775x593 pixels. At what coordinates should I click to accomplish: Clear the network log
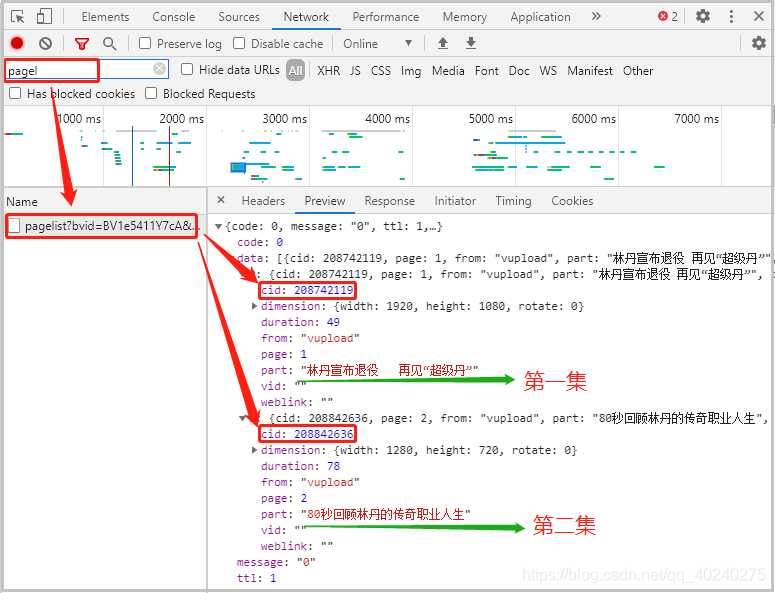[x=45, y=43]
